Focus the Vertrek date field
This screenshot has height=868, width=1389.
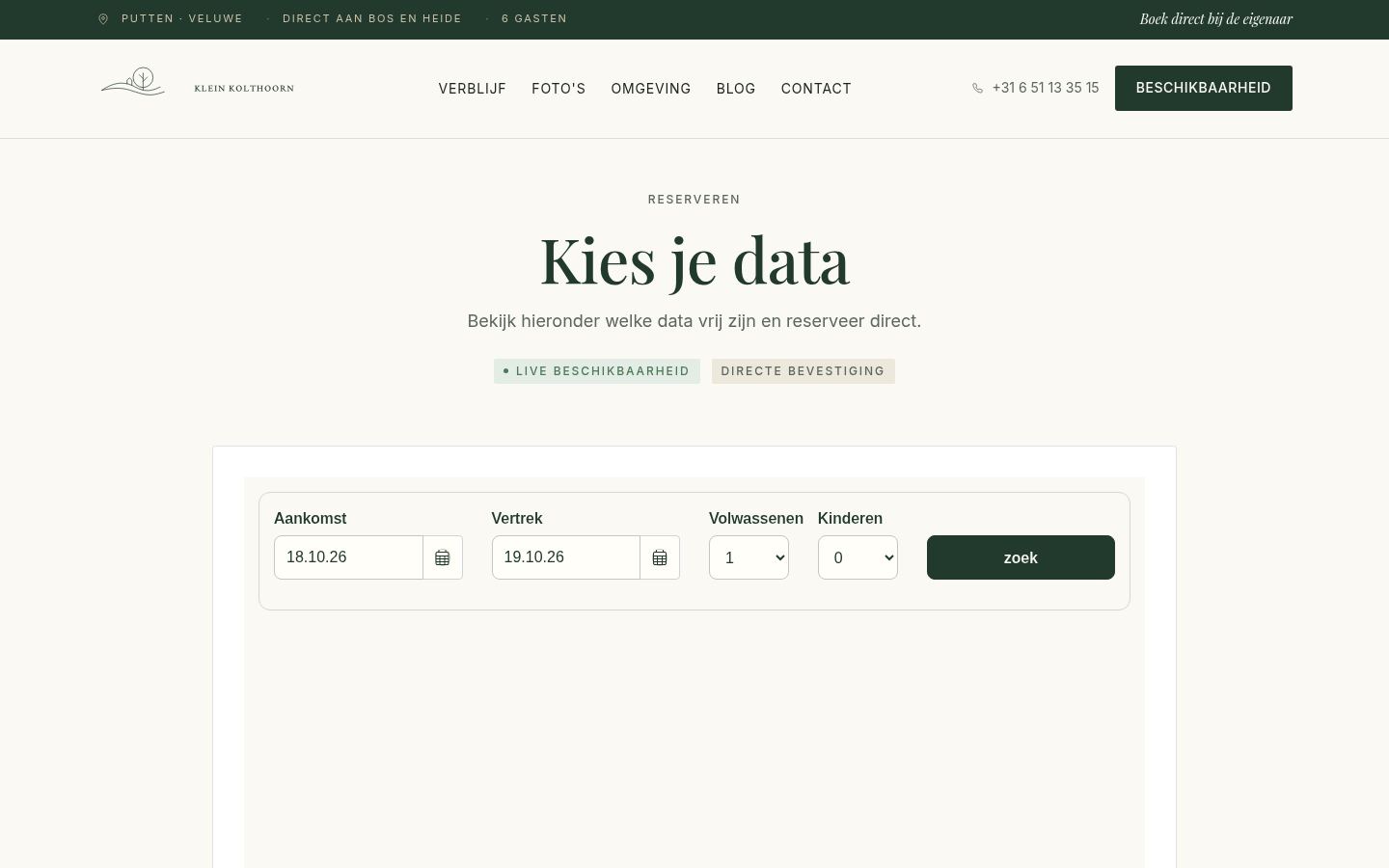[x=566, y=557]
